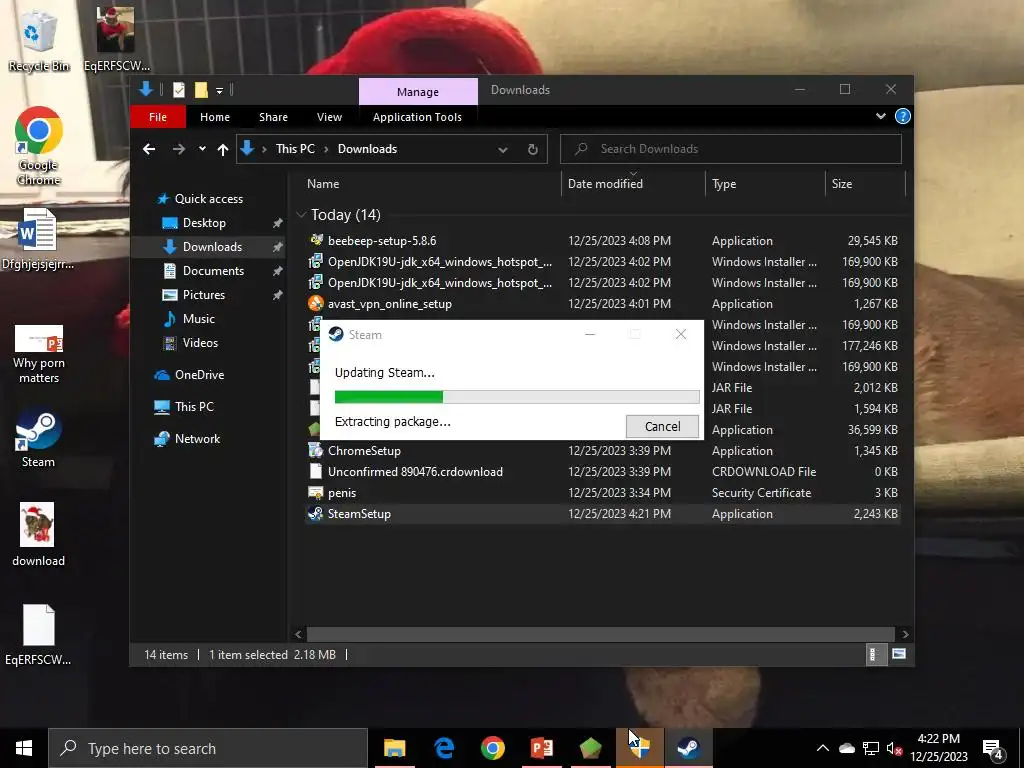Expand the ribbon with chevron
The height and width of the screenshot is (768, 1024).
pos(880,116)
